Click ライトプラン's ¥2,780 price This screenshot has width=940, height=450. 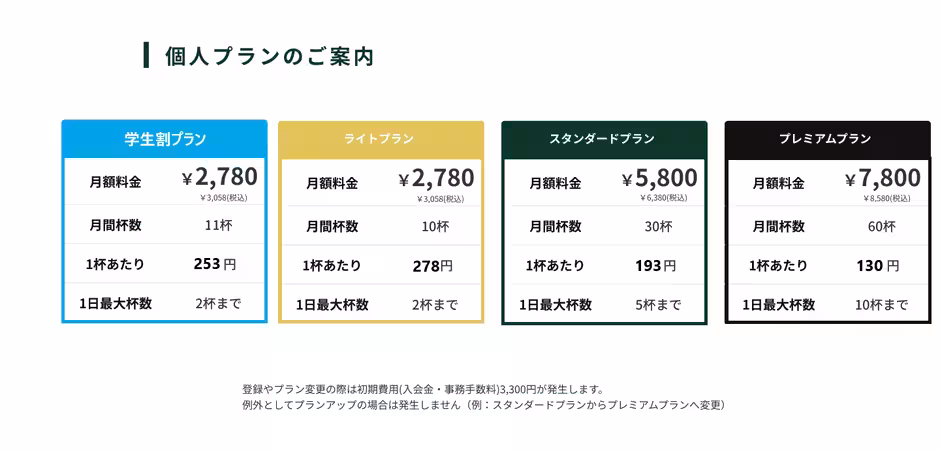click(436, 179)
